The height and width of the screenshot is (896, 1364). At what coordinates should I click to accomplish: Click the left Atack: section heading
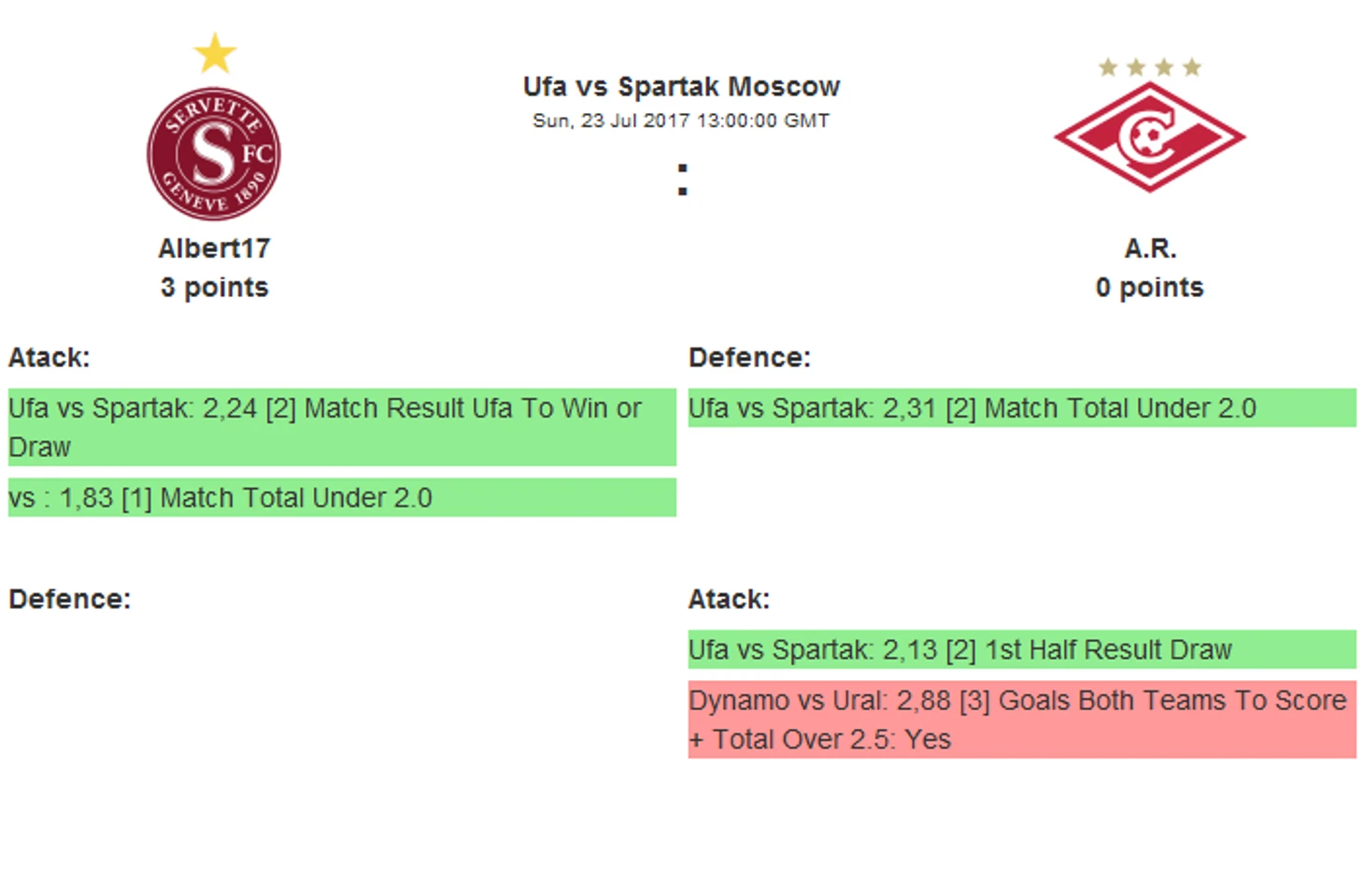pyautogui.click(x=50, y=358)
